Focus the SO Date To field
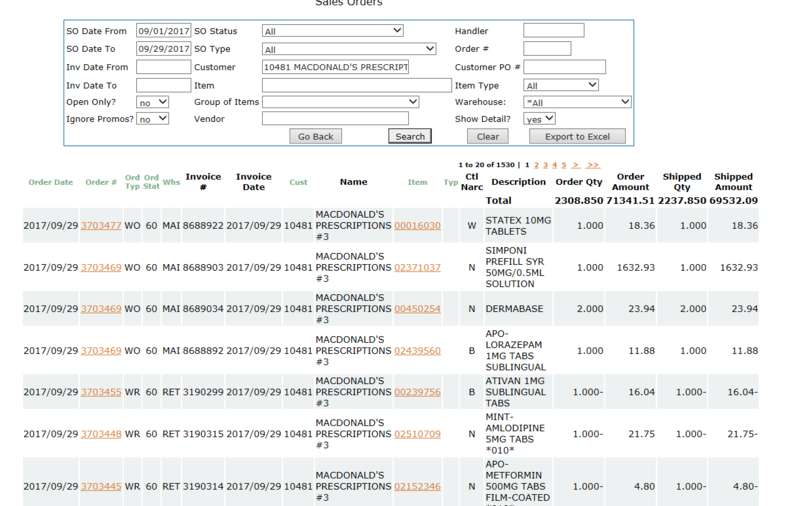Screen dimensions: 800x506 click(163, 49)
